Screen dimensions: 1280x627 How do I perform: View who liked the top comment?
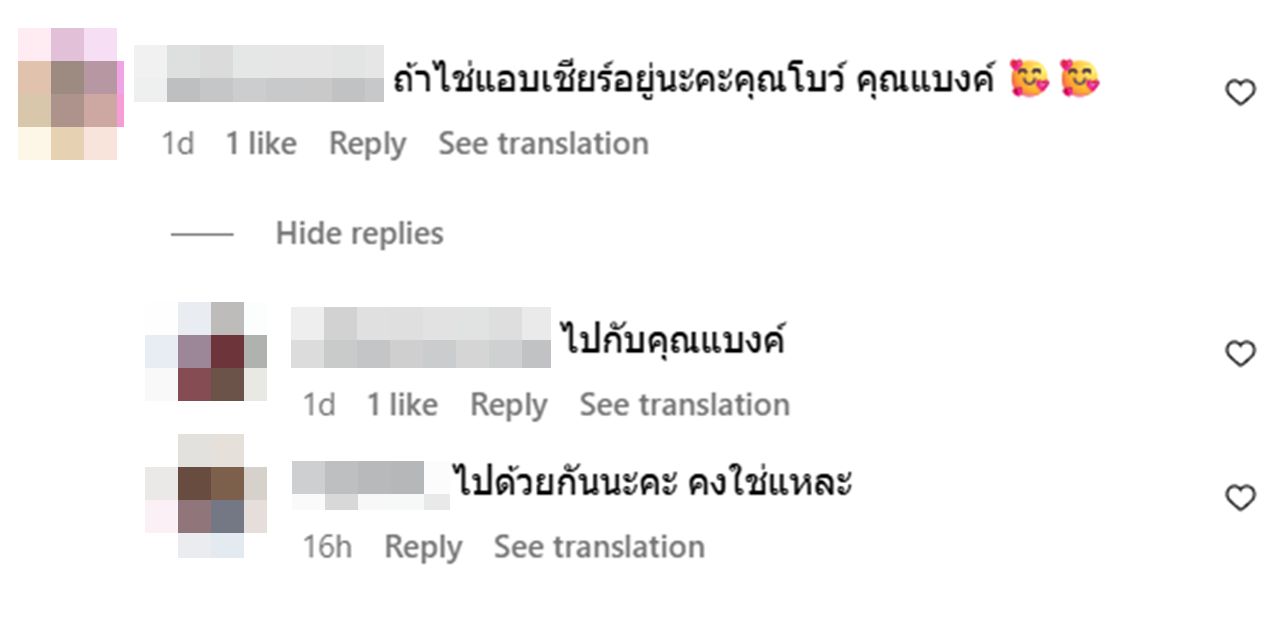point(260,144)
